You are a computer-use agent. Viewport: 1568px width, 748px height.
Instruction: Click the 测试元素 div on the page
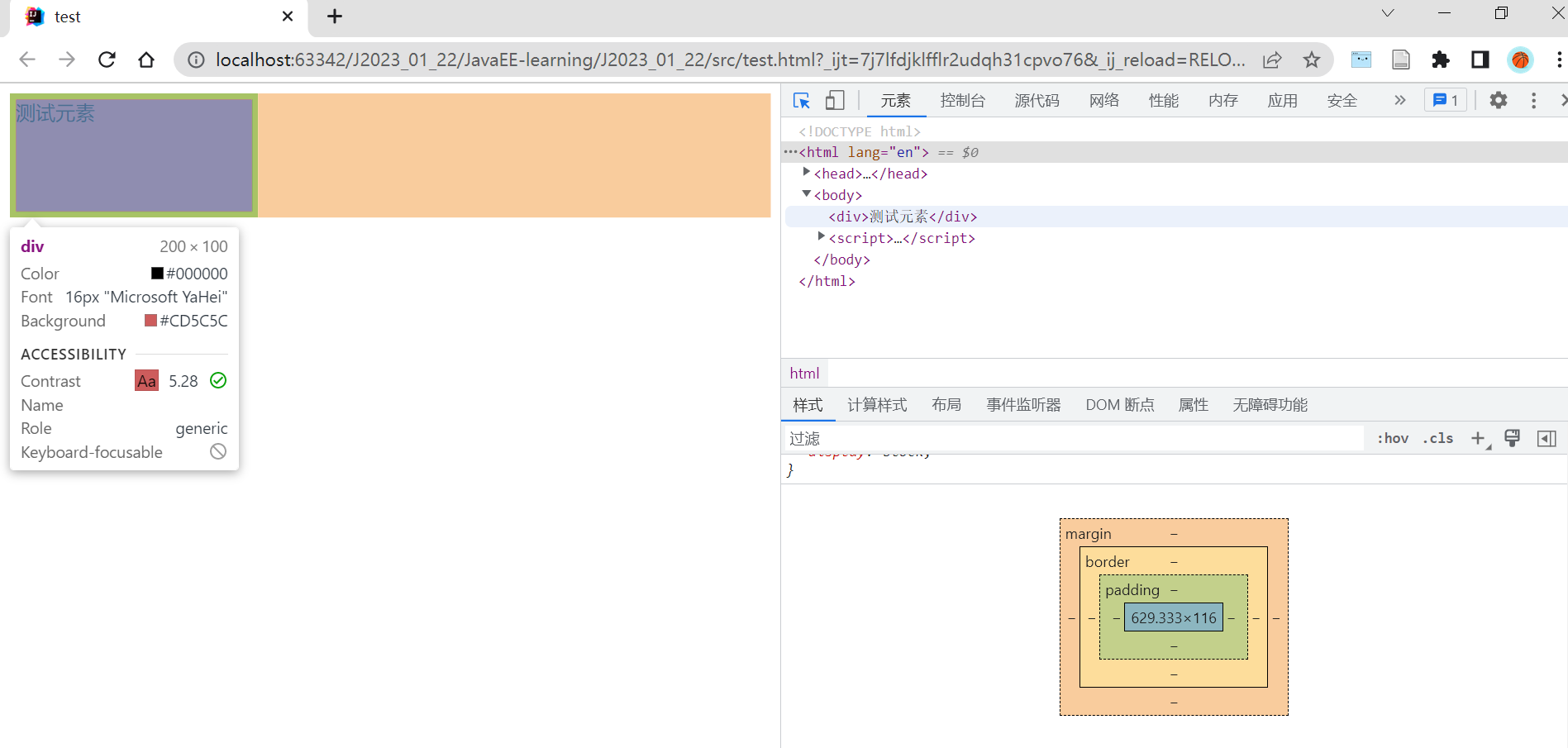134,155
